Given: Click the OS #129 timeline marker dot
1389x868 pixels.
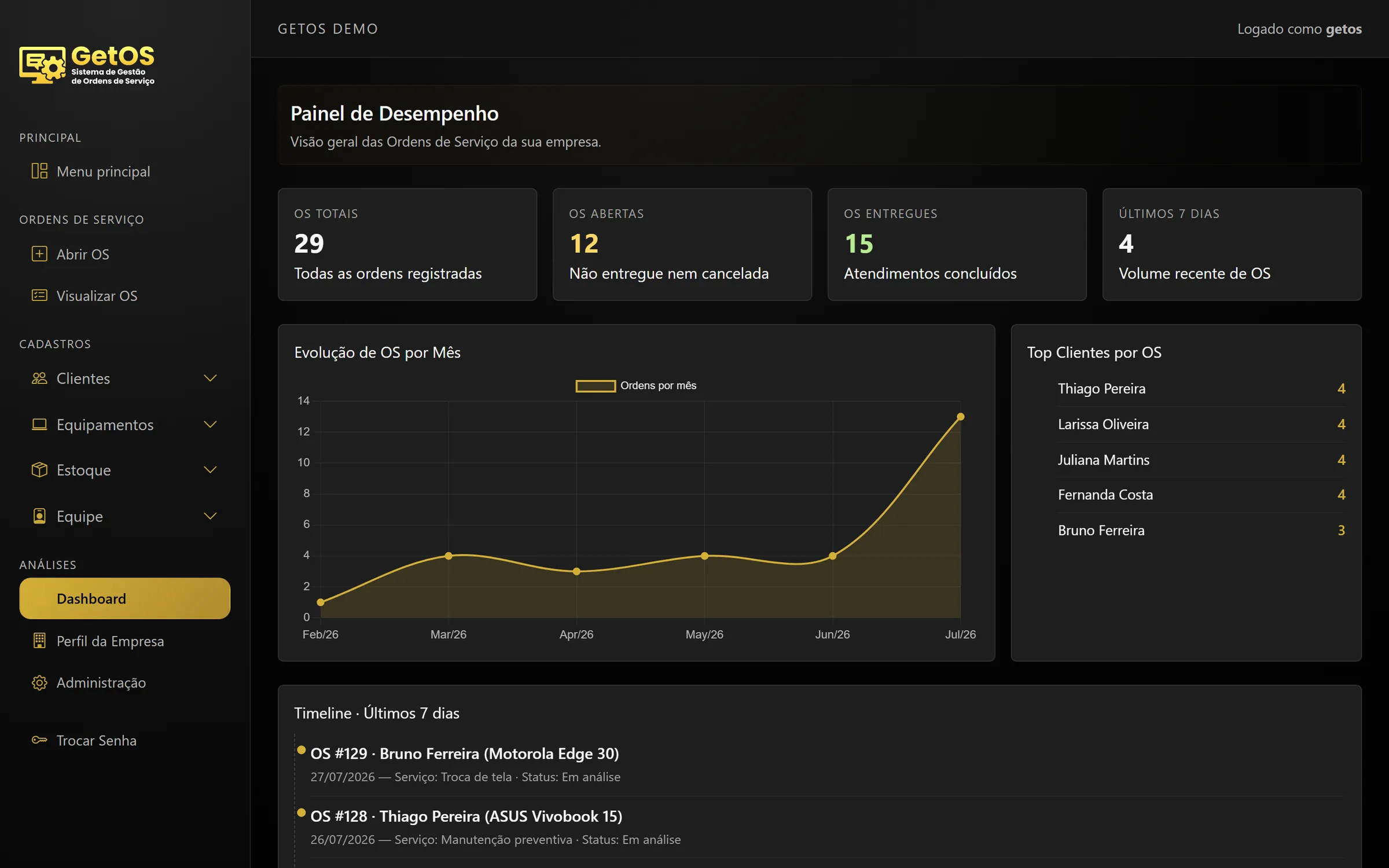Looking at the screenshot, I should (x=302, y=750).
